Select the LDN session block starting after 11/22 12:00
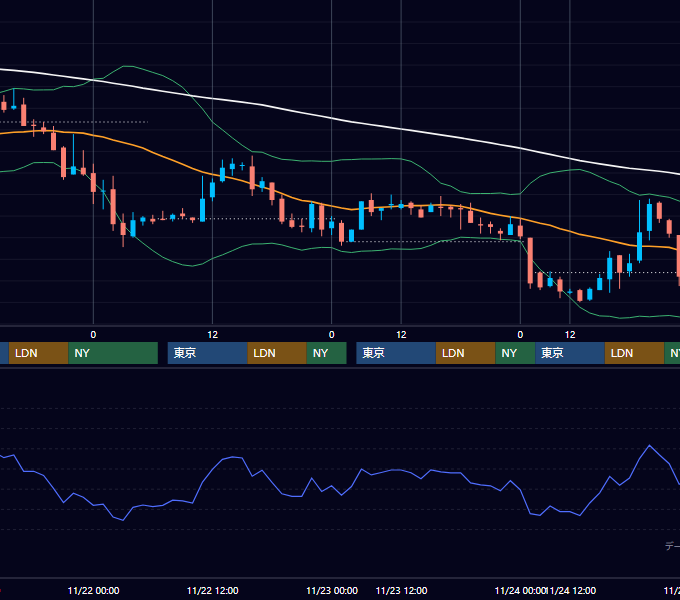 (x=277, y=353)
